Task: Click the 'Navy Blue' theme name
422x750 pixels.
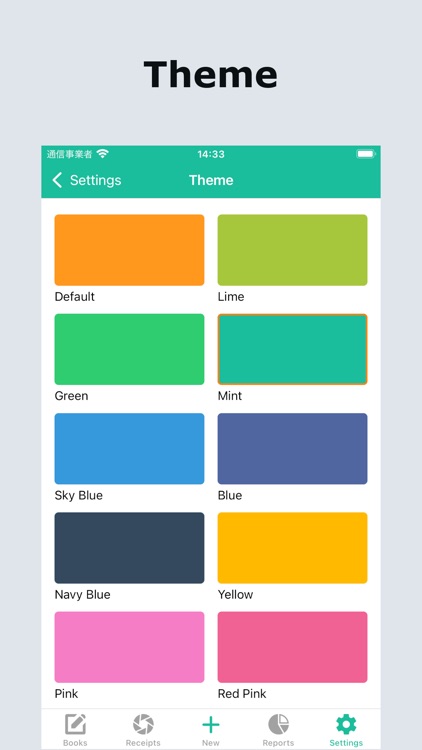Action: point(82,595)
